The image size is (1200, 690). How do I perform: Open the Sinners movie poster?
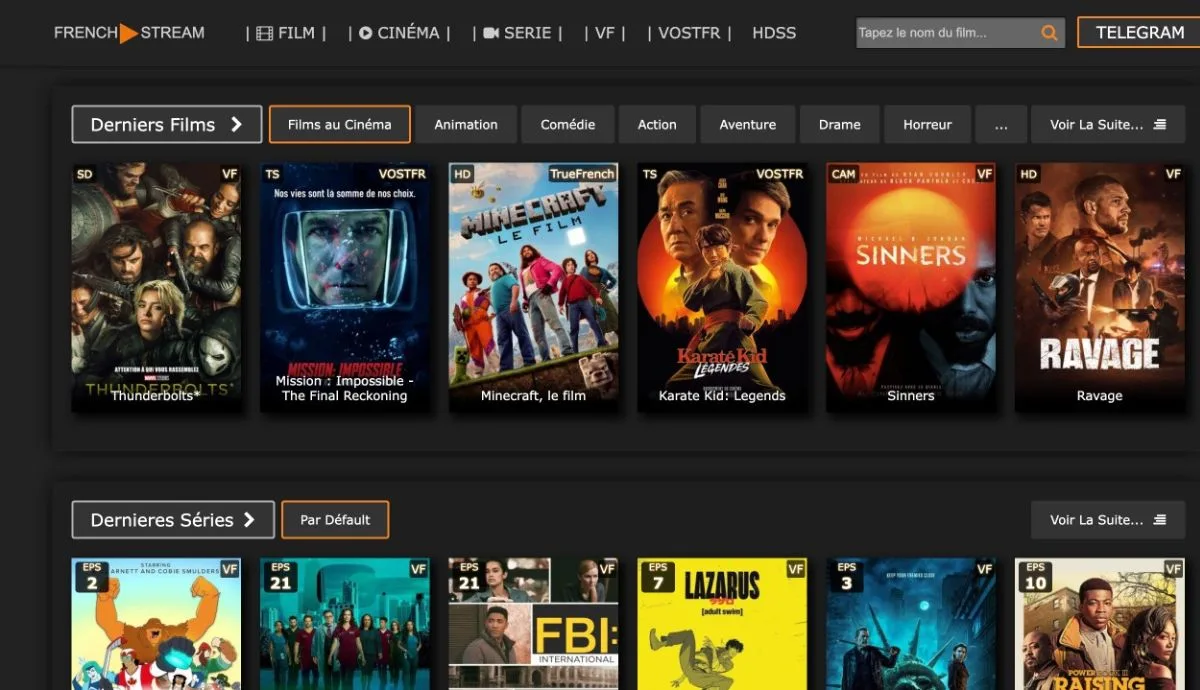click(910, 285)
